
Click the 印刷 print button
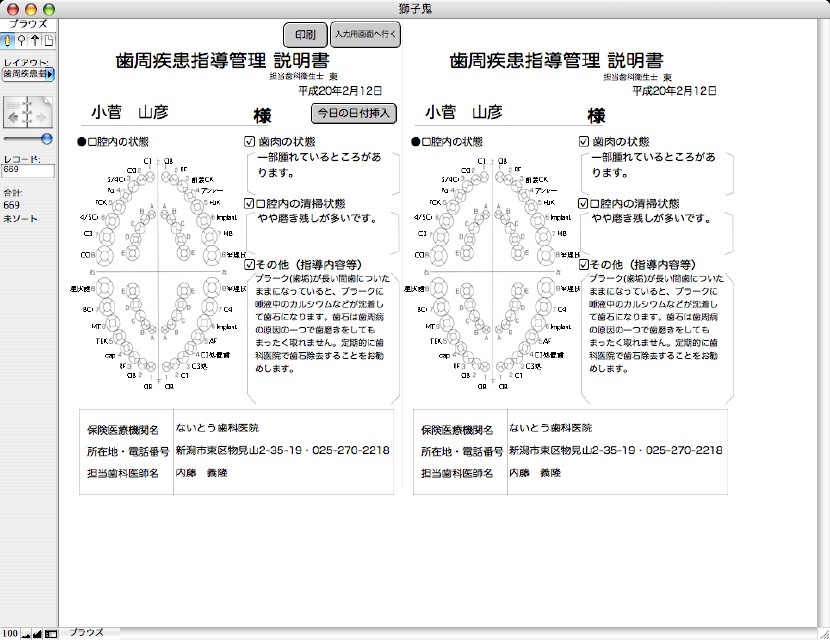coord(305,35)
